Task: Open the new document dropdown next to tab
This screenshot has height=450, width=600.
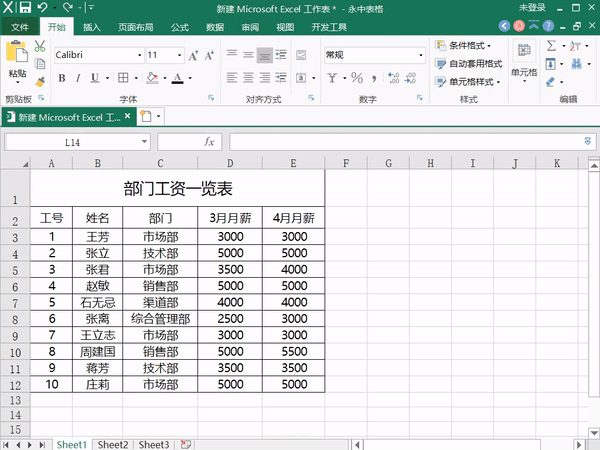Action: pos(158,116)
